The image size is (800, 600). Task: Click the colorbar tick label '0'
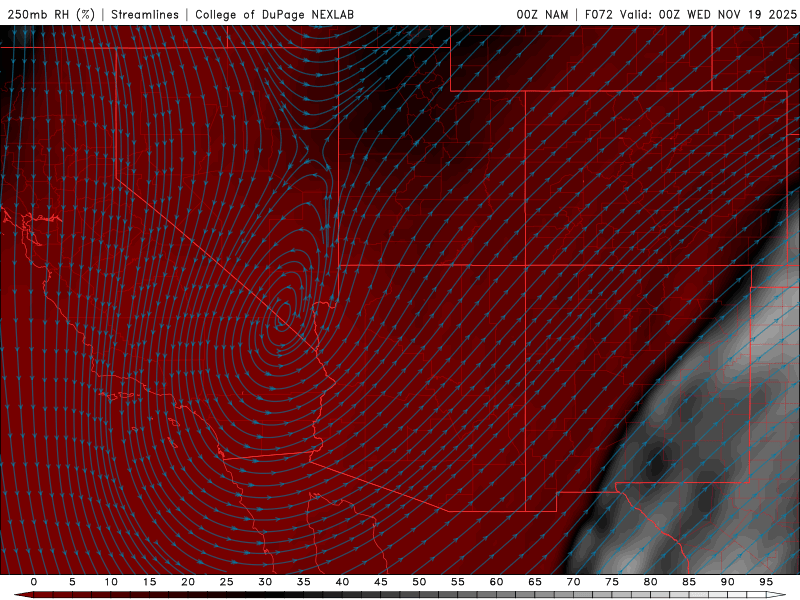pyautogui.click(x=34, y=582)
